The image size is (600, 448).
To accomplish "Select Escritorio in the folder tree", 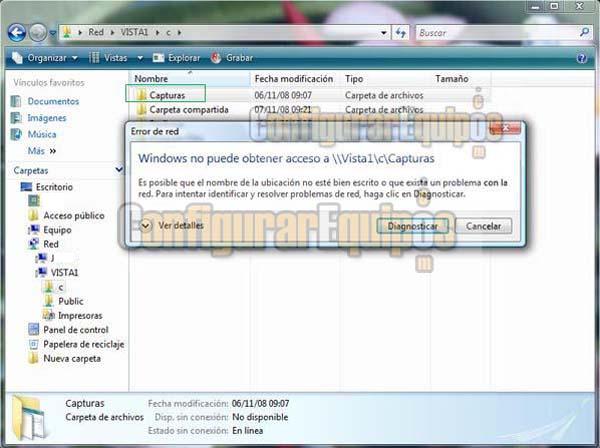I will click(54, 187).
